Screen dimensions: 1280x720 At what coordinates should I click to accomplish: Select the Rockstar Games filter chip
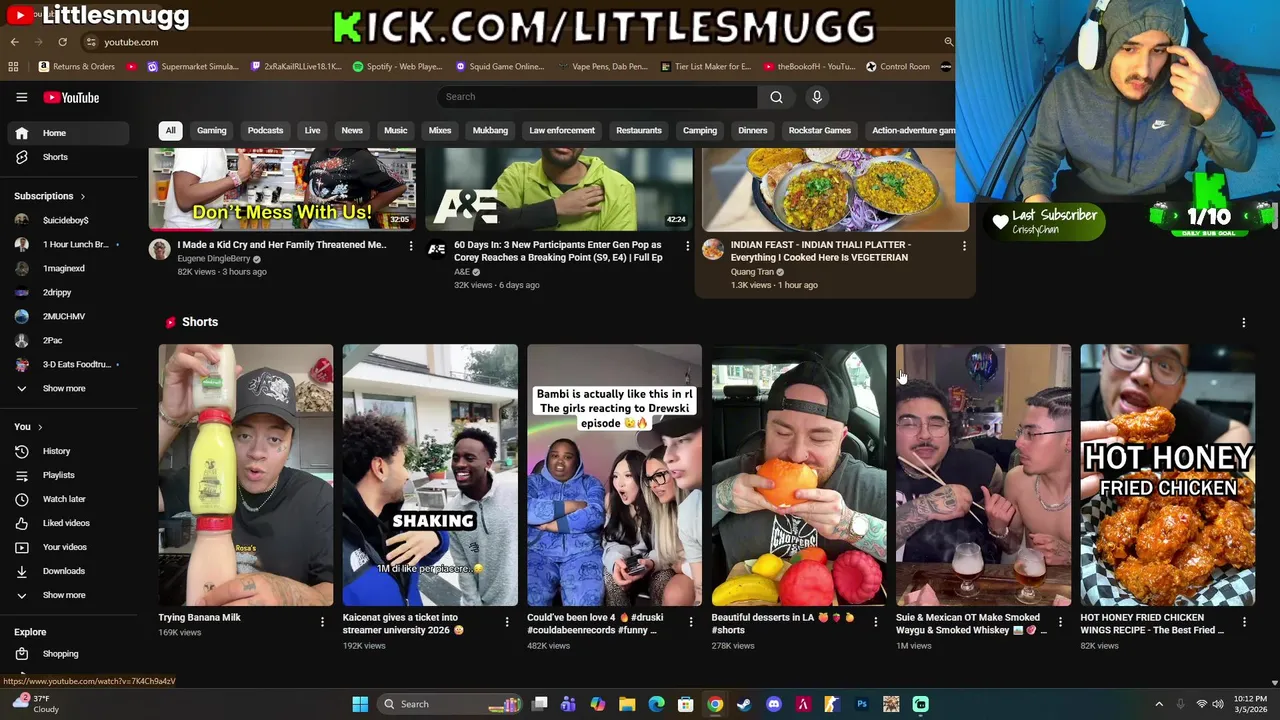pos(819,130)
